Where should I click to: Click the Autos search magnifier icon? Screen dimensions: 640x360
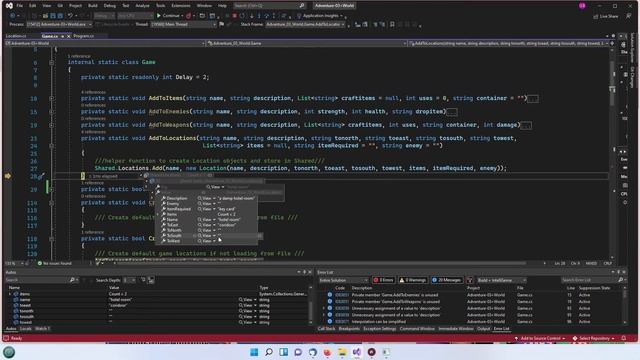click(x=72, y=280)
